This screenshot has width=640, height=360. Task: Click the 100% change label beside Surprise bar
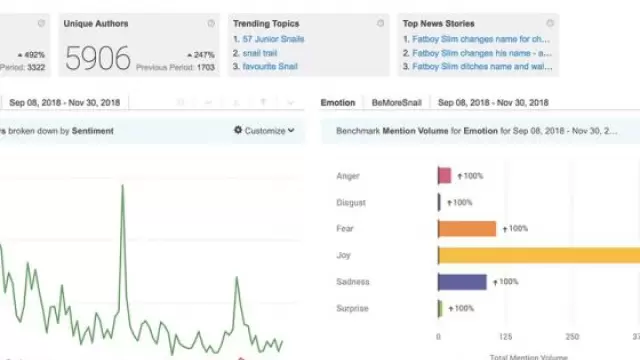pyautogui.click(x=461, y=308)
